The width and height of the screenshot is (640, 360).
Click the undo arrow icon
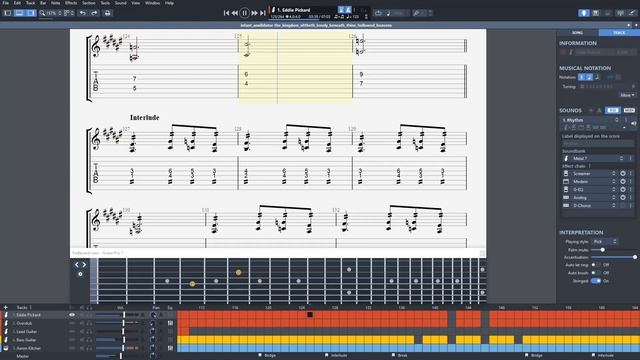click(x=83, y=13)
